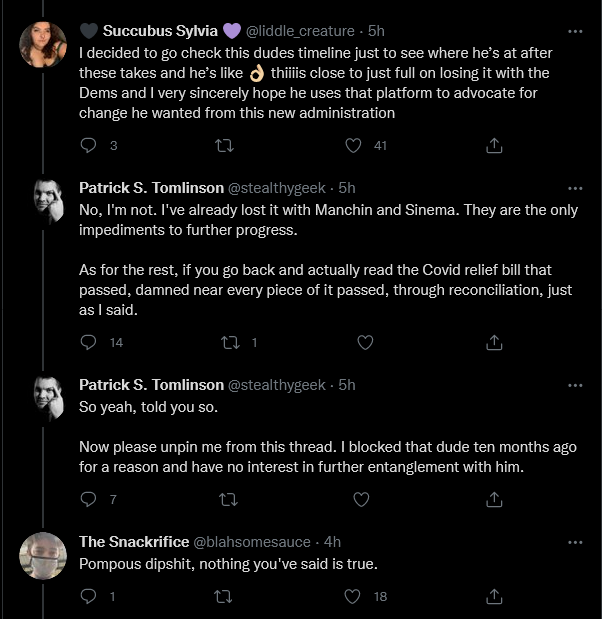
Task: Reply to Succubus Sylvia's tweet
Action: [88, 146]
